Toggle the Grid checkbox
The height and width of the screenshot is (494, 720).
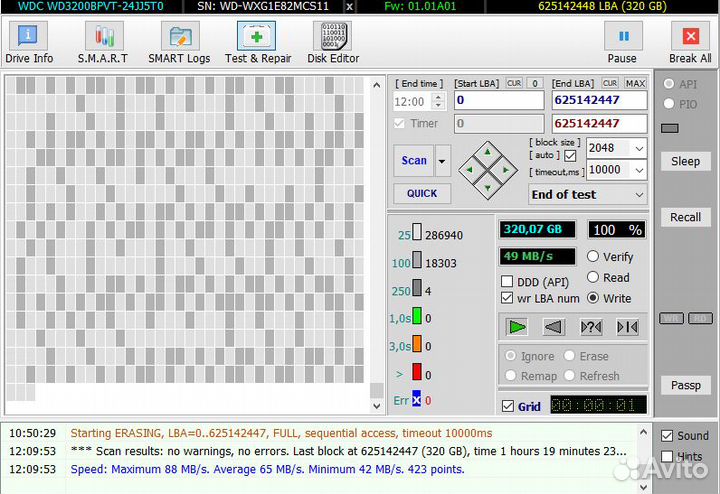508,407
